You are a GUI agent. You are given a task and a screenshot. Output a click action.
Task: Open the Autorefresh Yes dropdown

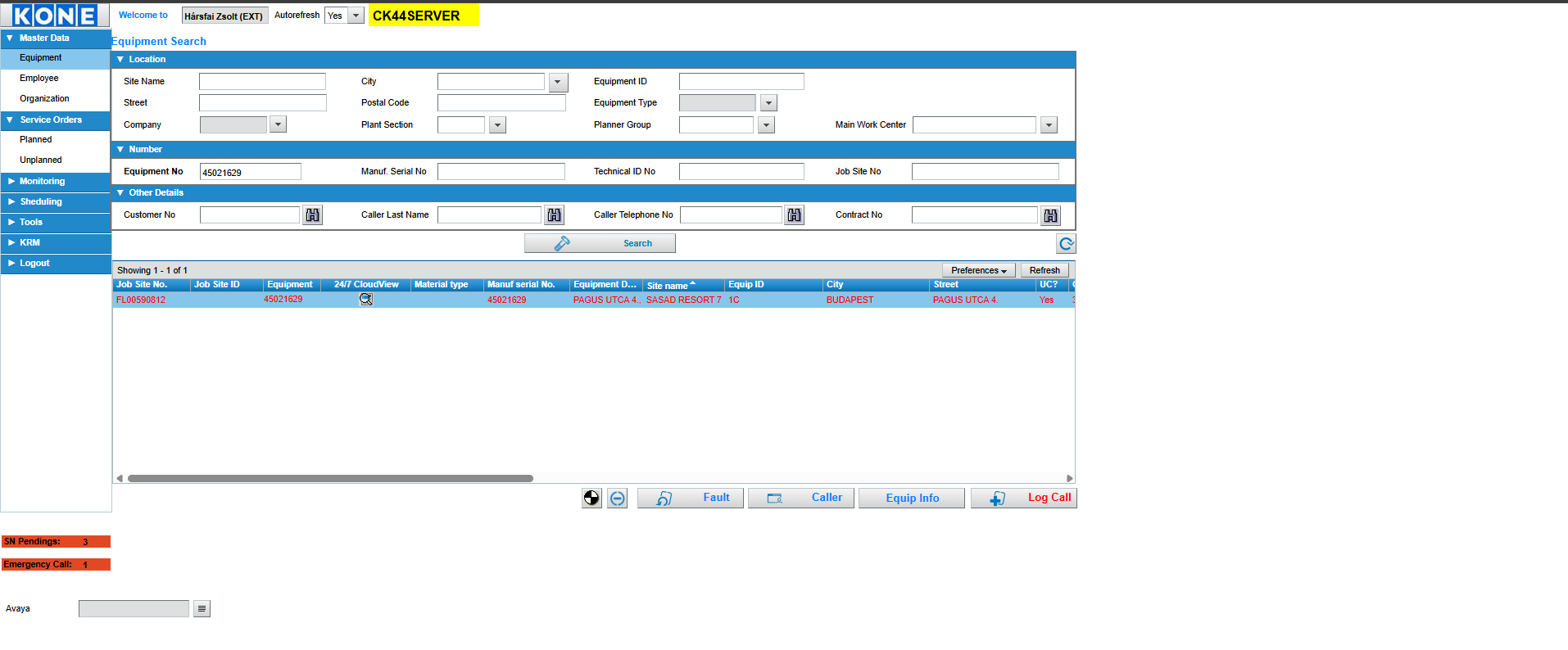click(x=356, y=16)
